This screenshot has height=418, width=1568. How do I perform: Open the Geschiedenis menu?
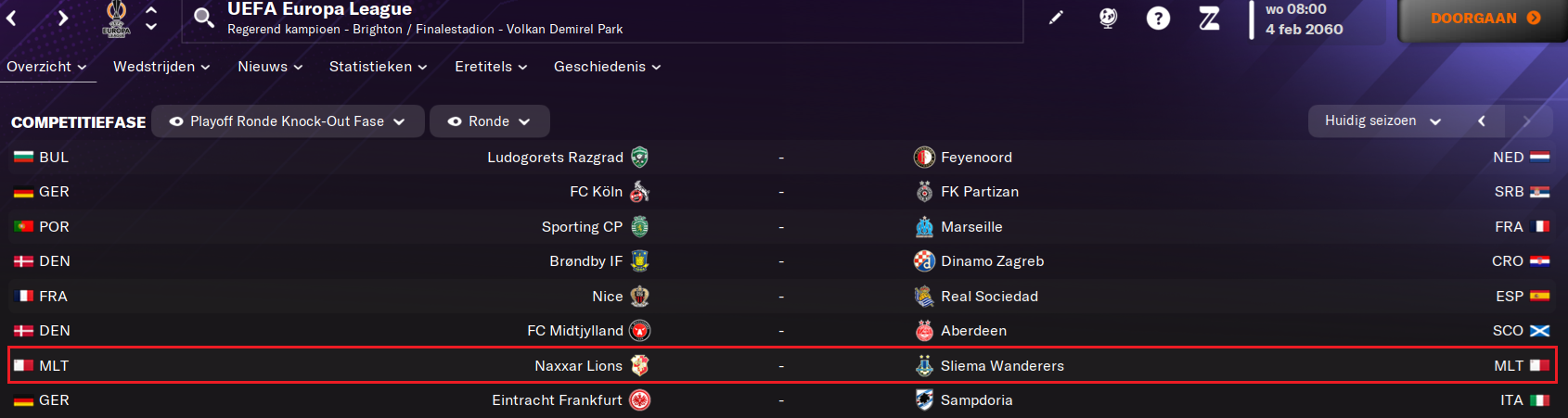point(607,67)
